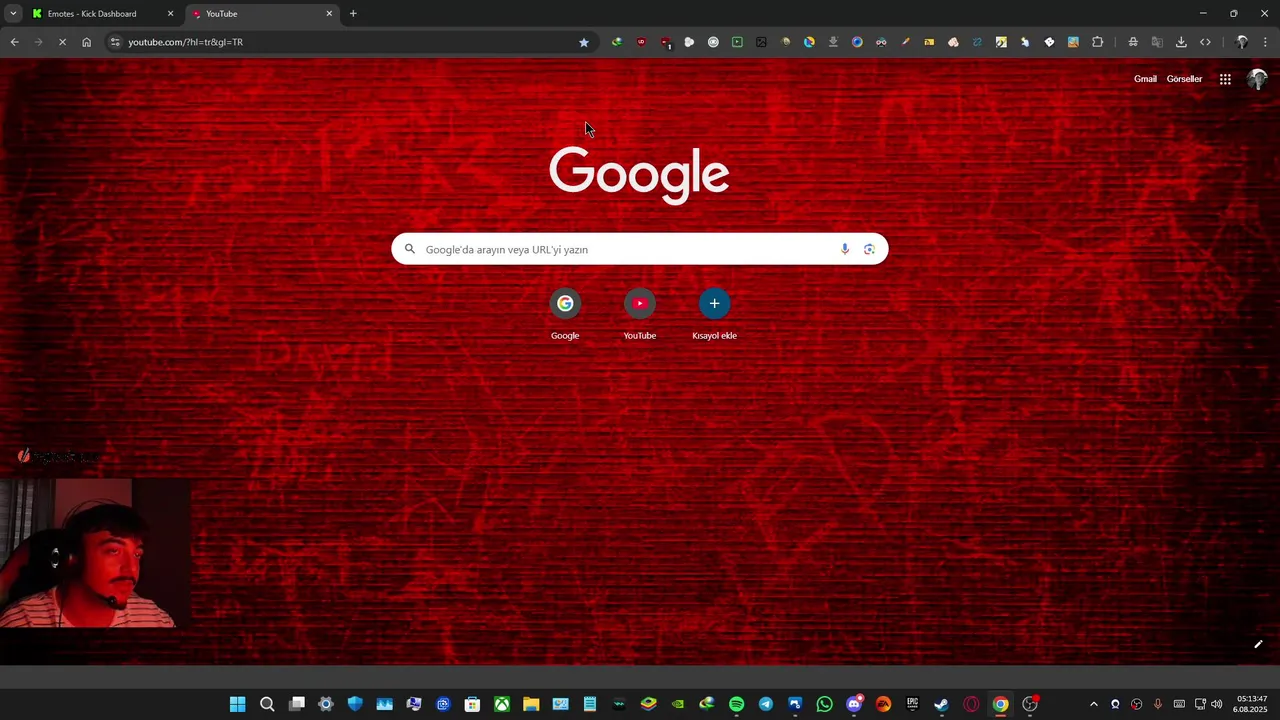Open Windows taskbar search
1280x720 pixels.
(x=267, y=704)
